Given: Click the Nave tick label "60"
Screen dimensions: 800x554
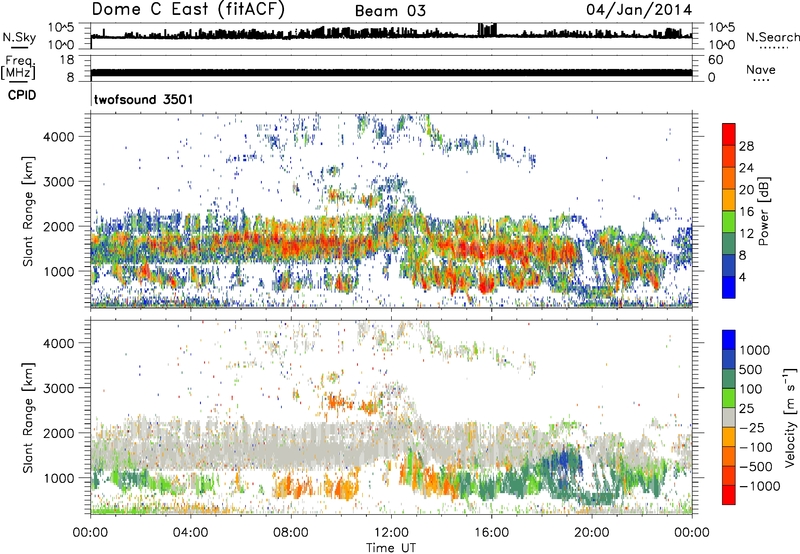Looking at the screenshot, I should pyautogui.click(x=715, y=60).
